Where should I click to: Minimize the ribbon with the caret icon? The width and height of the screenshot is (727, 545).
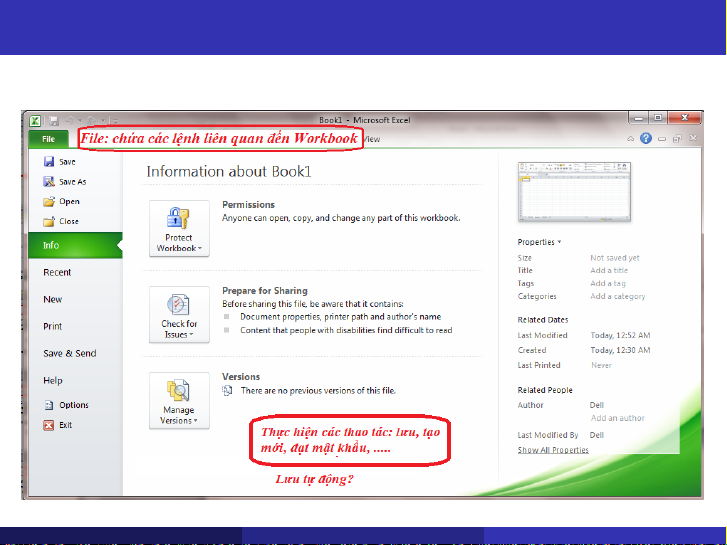coord(631,138)
